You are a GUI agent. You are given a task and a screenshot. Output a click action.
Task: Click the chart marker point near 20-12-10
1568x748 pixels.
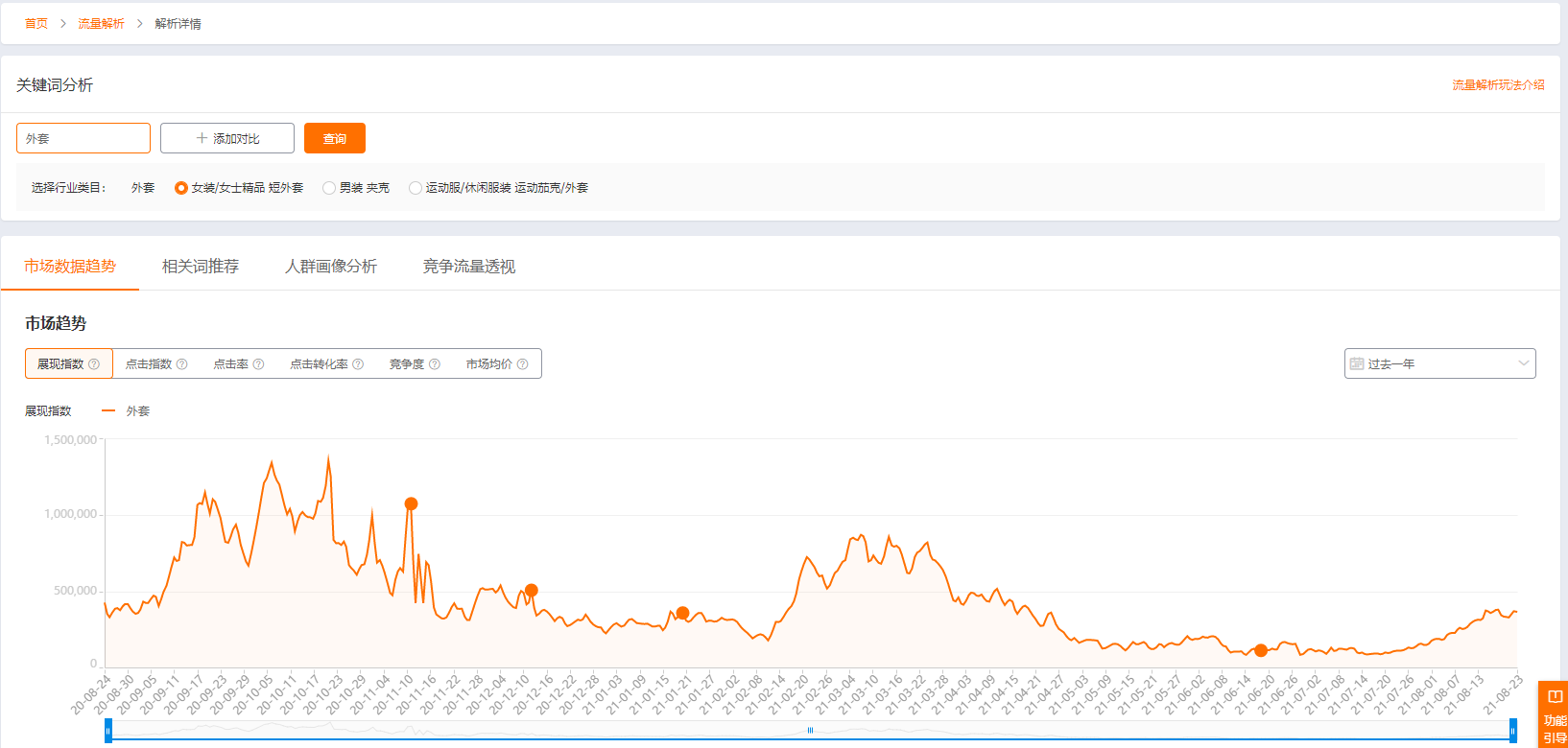[532, 591]
